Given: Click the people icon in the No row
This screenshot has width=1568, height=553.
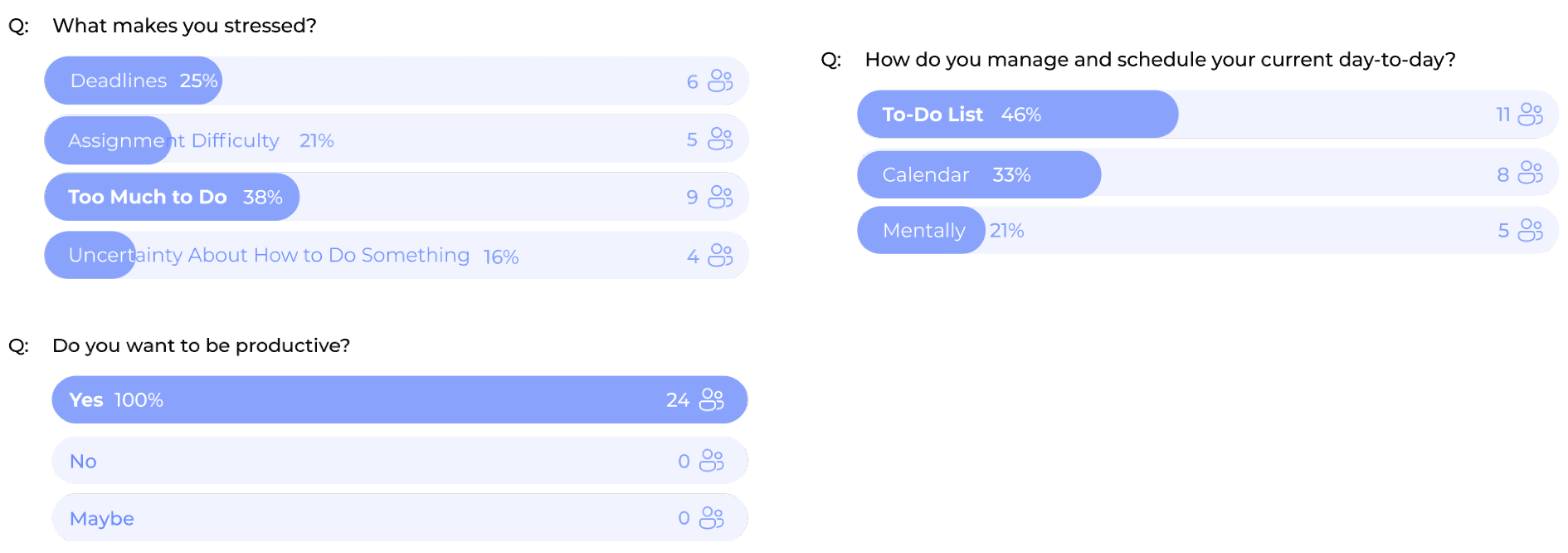Looking at the screenshot, I should pos(712,460).
